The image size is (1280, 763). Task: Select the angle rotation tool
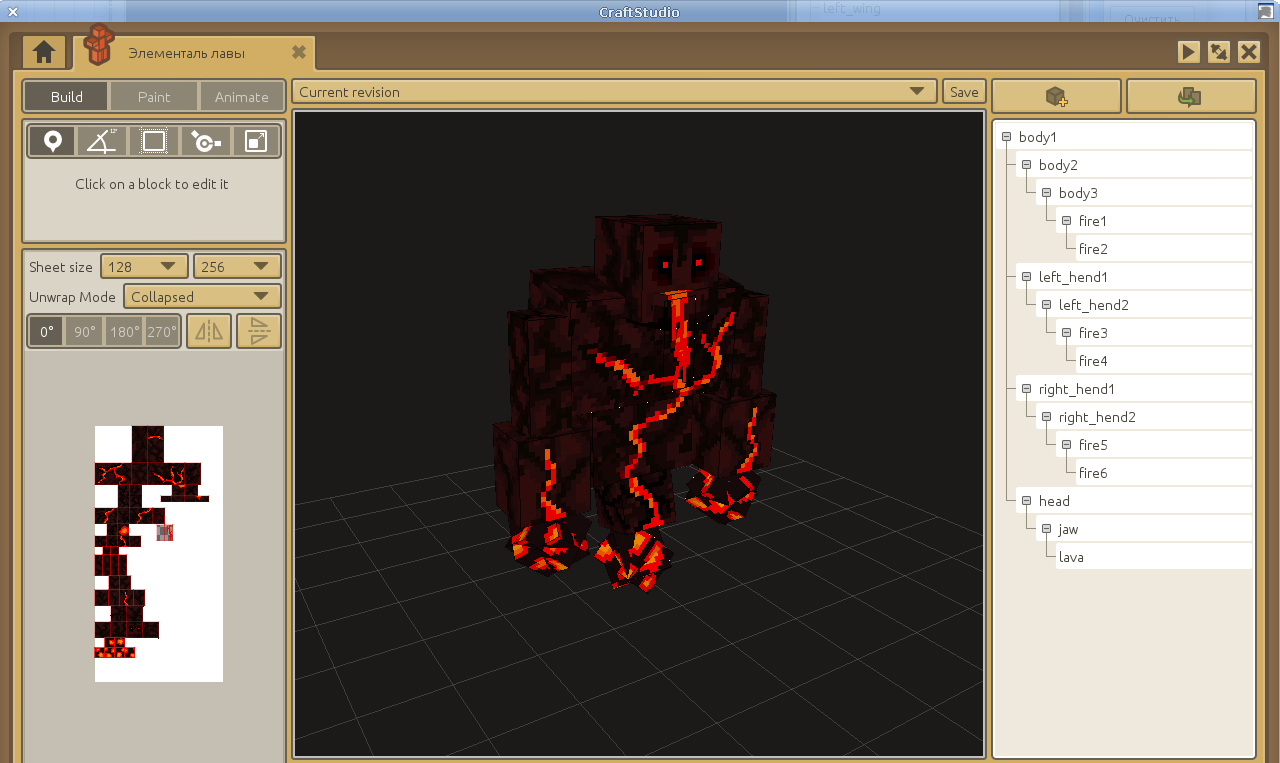pos(102,141)
